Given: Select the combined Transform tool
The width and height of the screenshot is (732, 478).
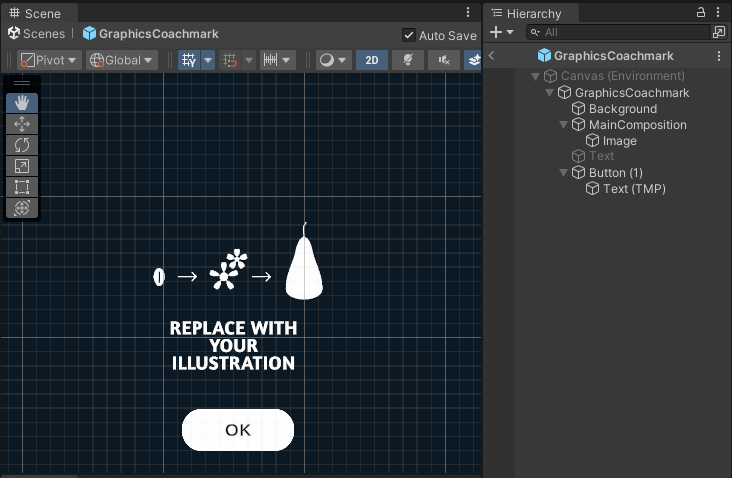Looking at the screenshot, I should (x=22, y=208).
